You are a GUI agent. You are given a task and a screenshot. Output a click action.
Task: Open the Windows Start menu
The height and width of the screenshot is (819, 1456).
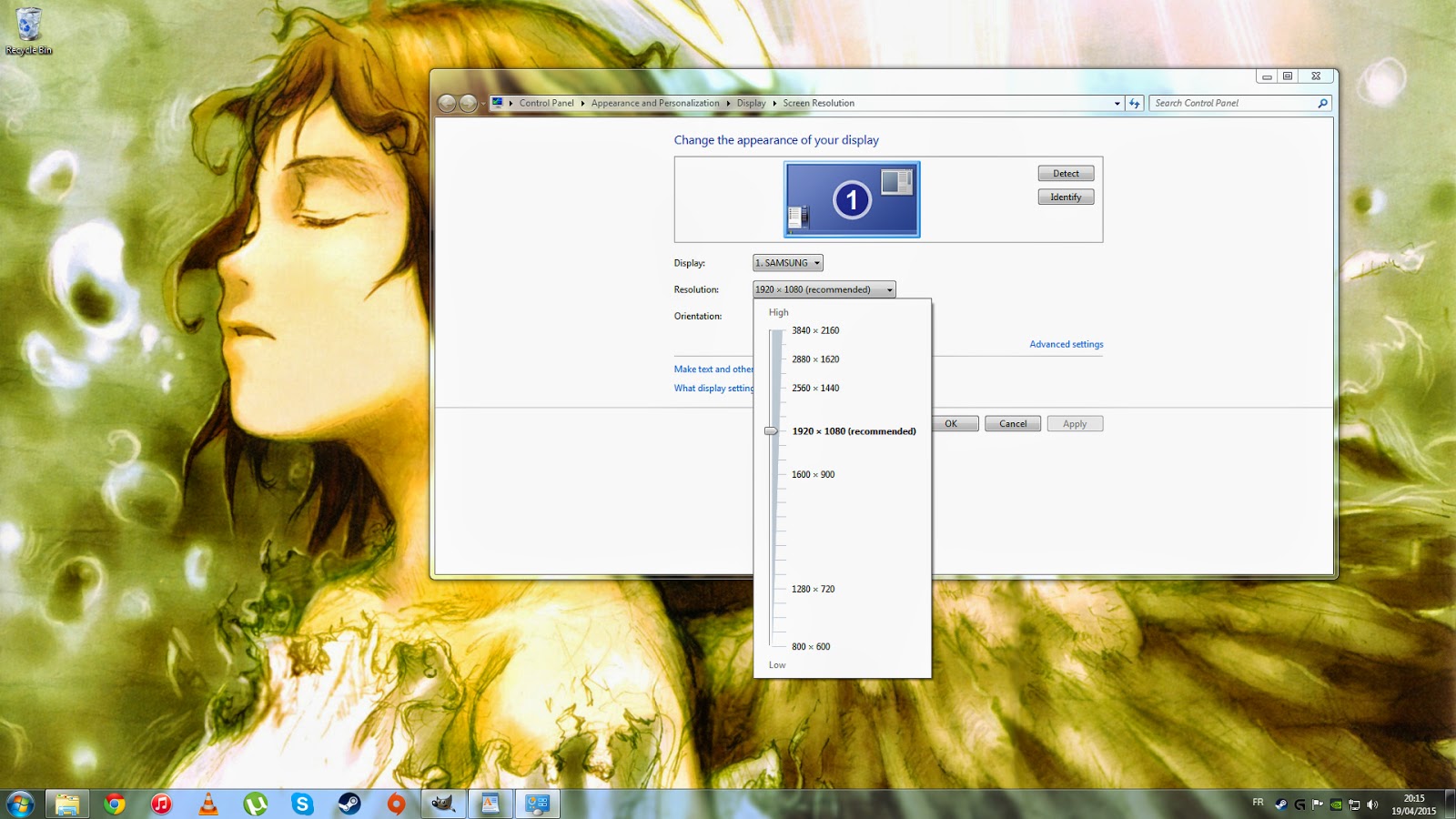(x=20, y=804)
